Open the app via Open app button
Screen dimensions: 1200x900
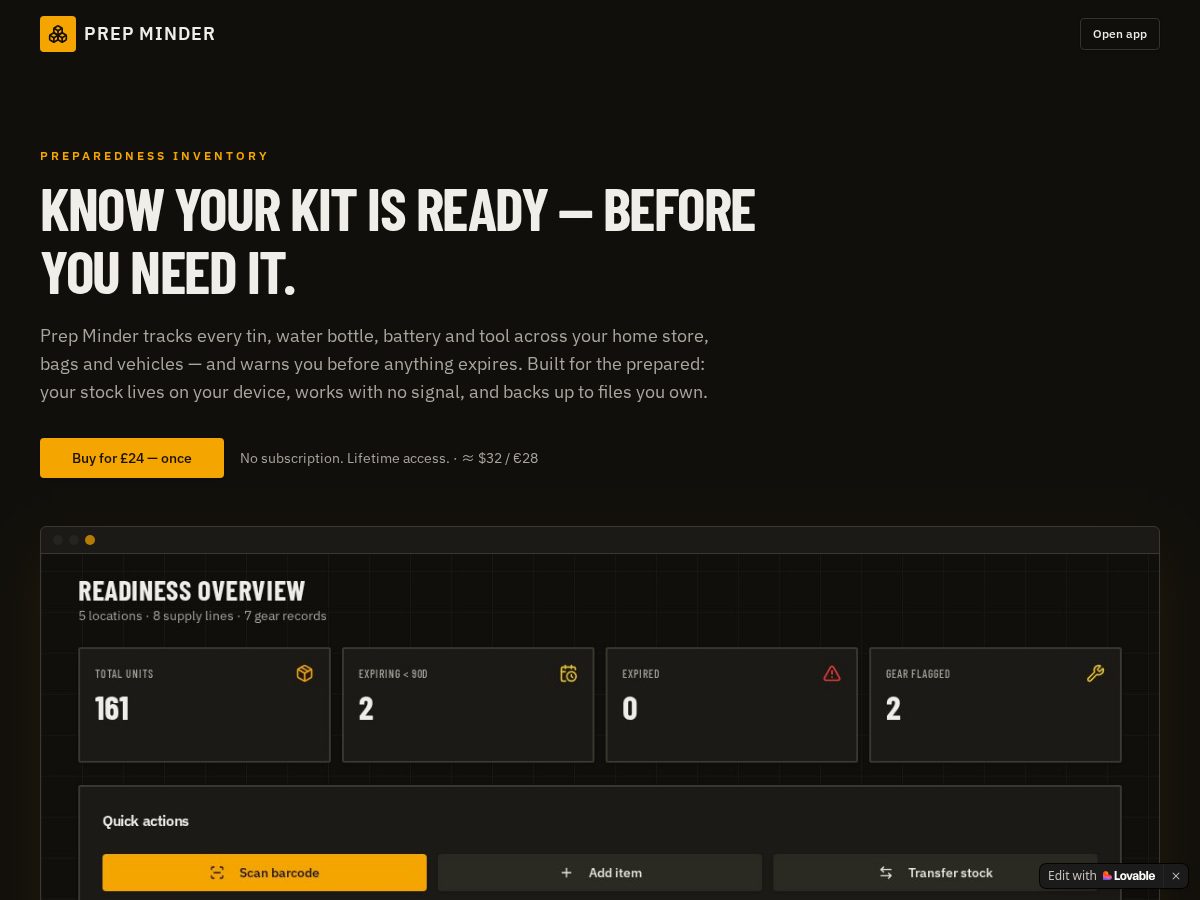click(x=1119, y=34)
